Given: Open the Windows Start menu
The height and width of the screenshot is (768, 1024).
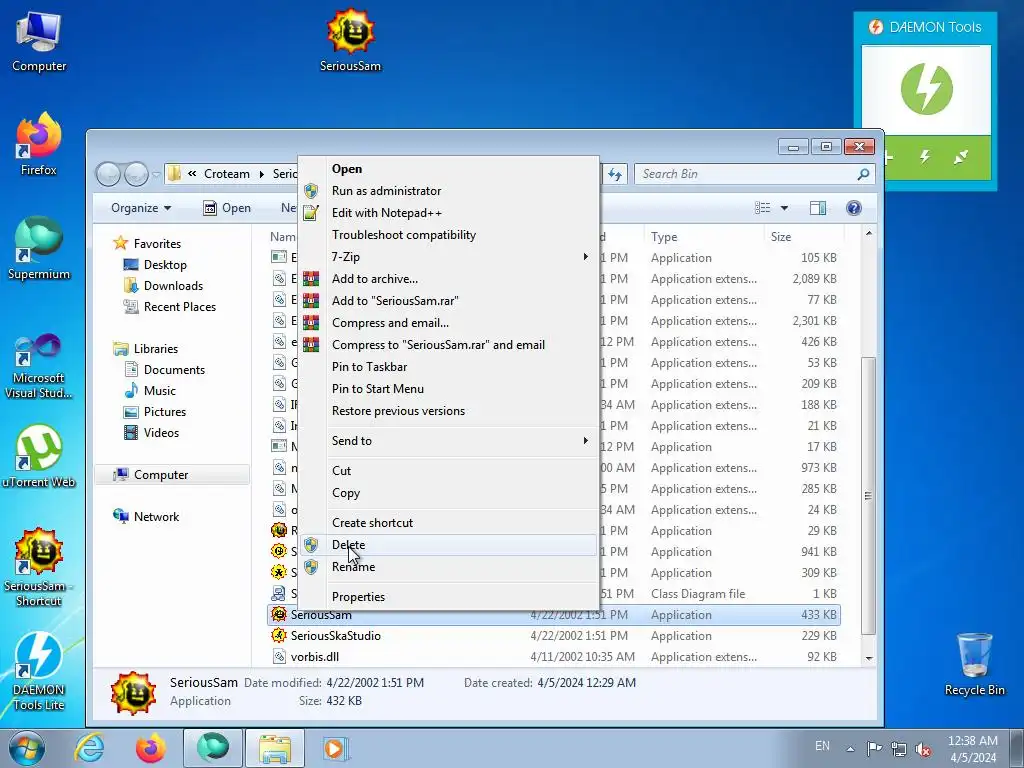Looking at the screenshot, I should tap(27, 749).
